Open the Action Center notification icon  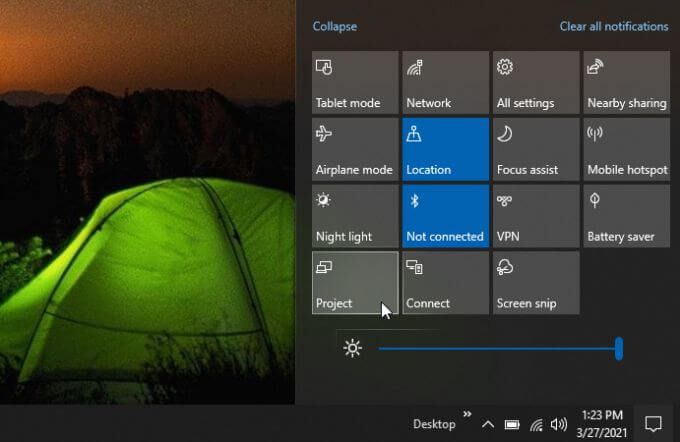(x=653, y=423)
